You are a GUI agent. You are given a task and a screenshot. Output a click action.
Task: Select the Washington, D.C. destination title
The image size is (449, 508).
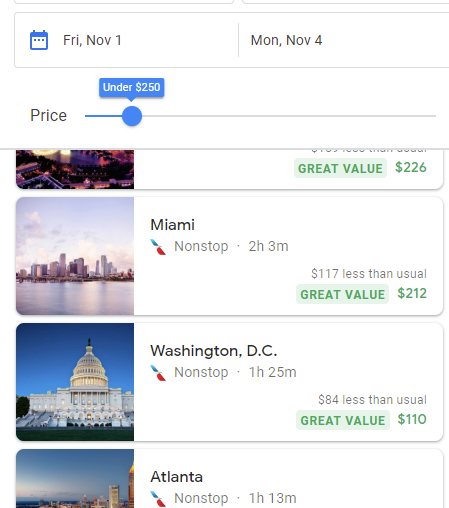214,351
